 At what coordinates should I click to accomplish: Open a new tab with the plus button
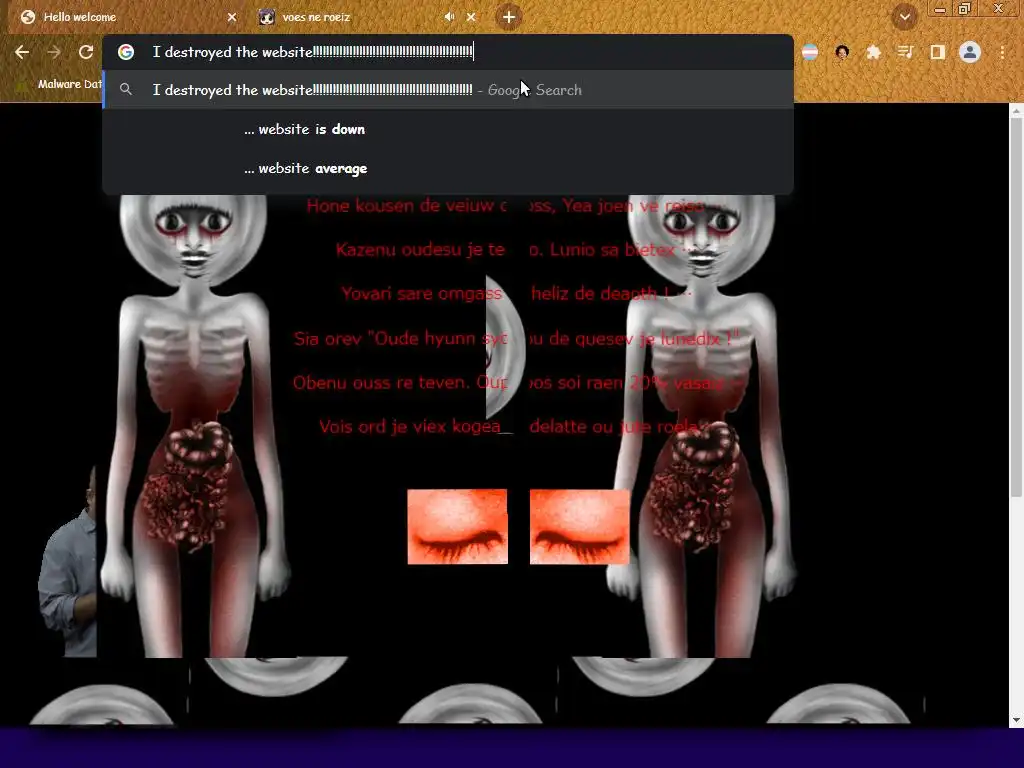pos(509,17)
